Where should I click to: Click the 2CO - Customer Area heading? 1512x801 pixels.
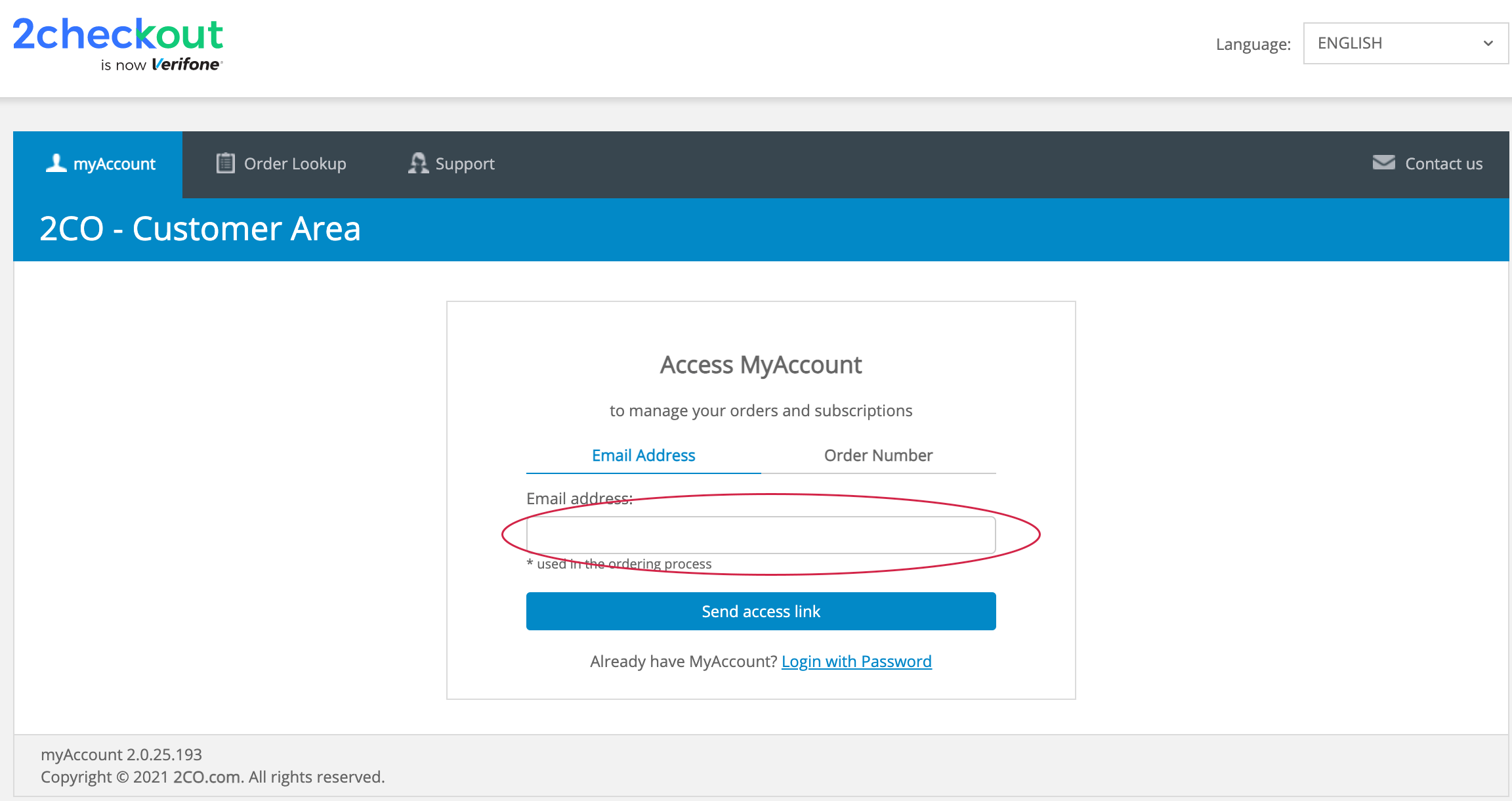pyautogui.click(x=200, y=228)
